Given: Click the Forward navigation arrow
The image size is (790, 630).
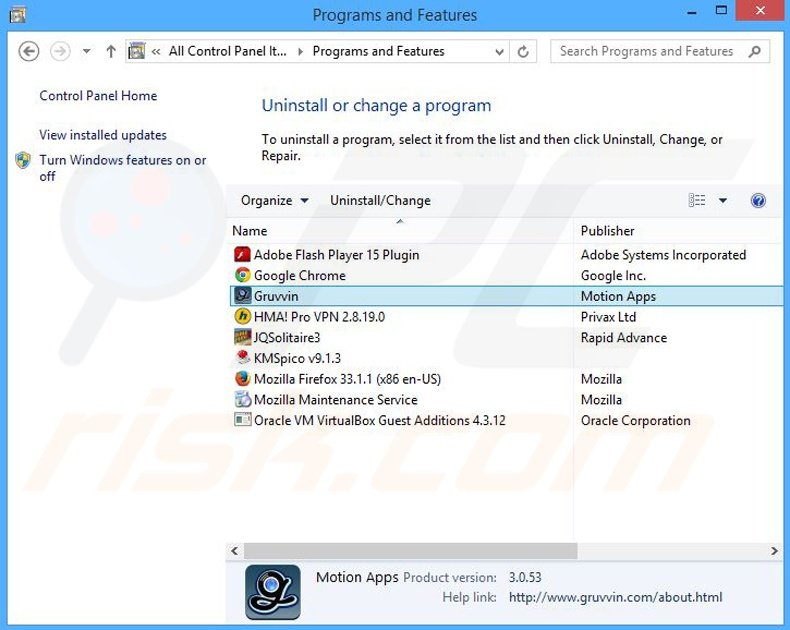Looking at the screenshot, I should click(60, 51).
